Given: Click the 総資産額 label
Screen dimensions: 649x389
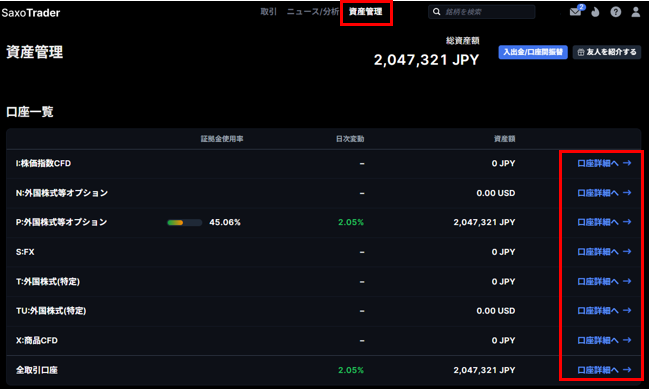Looking at the screenshot, I should pos(462,41).
